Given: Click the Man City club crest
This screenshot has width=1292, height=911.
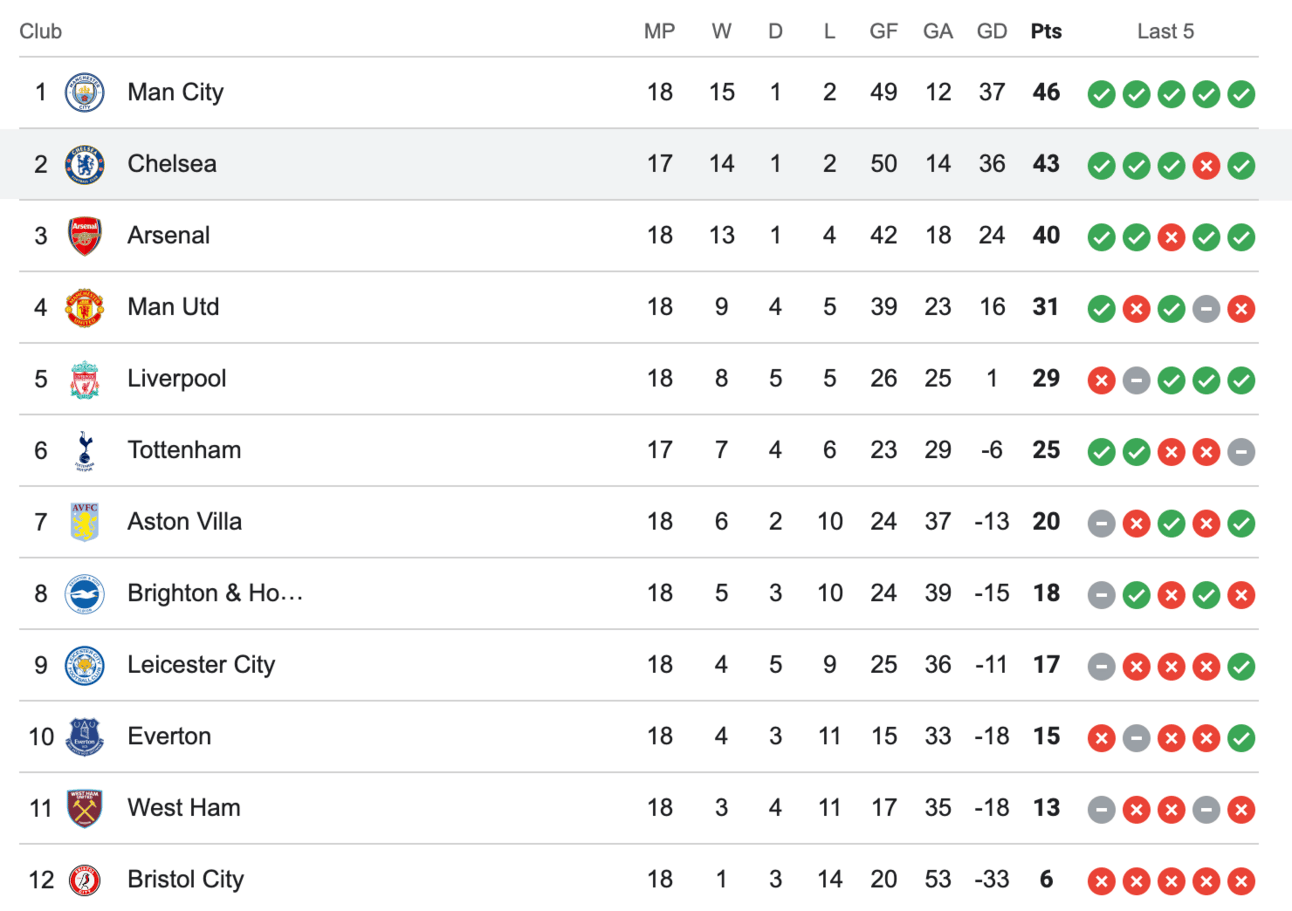Looking at the screenshot, I should click(84, 93).
